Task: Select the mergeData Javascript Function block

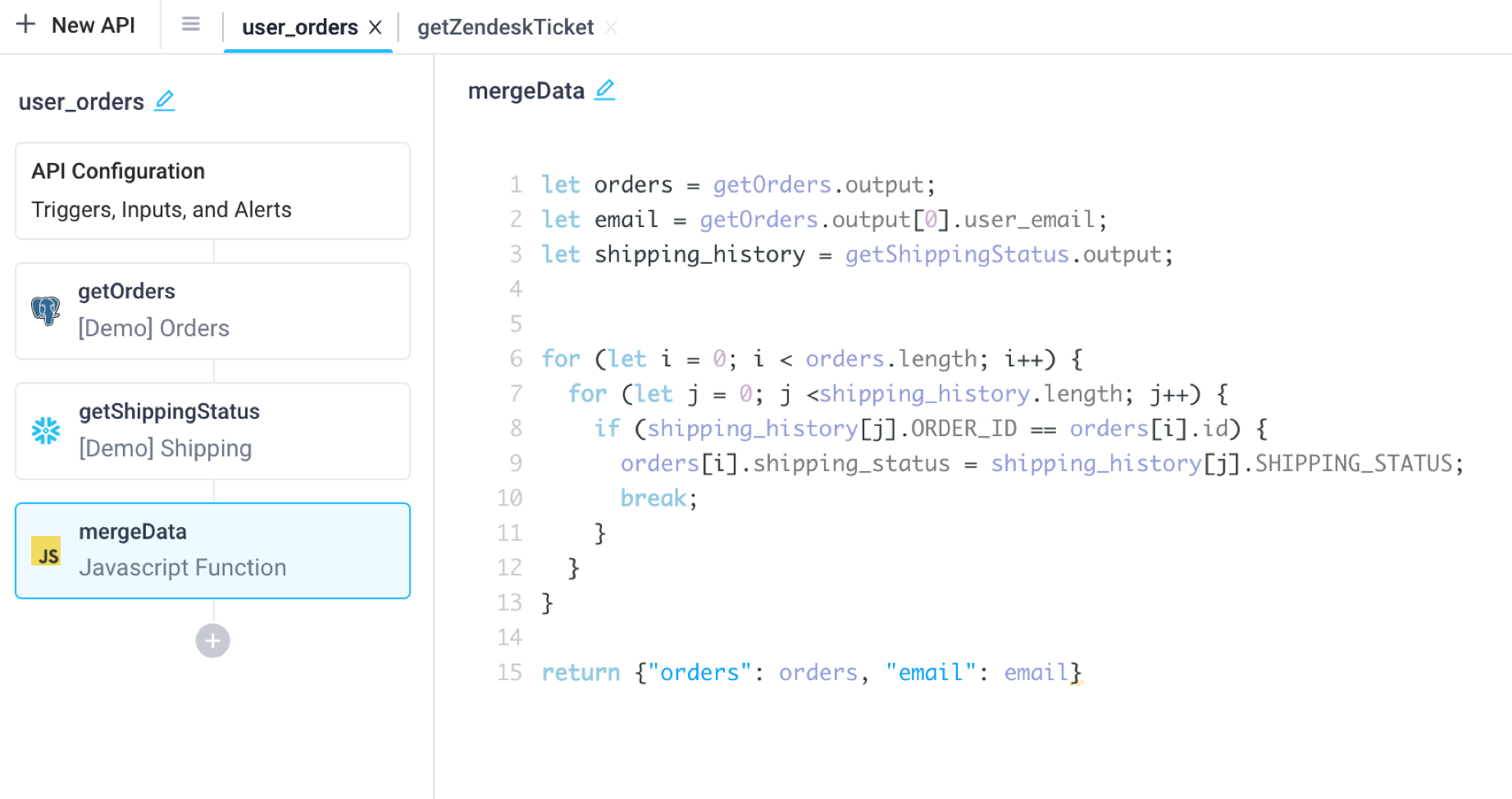Action: tap(212, 551)
